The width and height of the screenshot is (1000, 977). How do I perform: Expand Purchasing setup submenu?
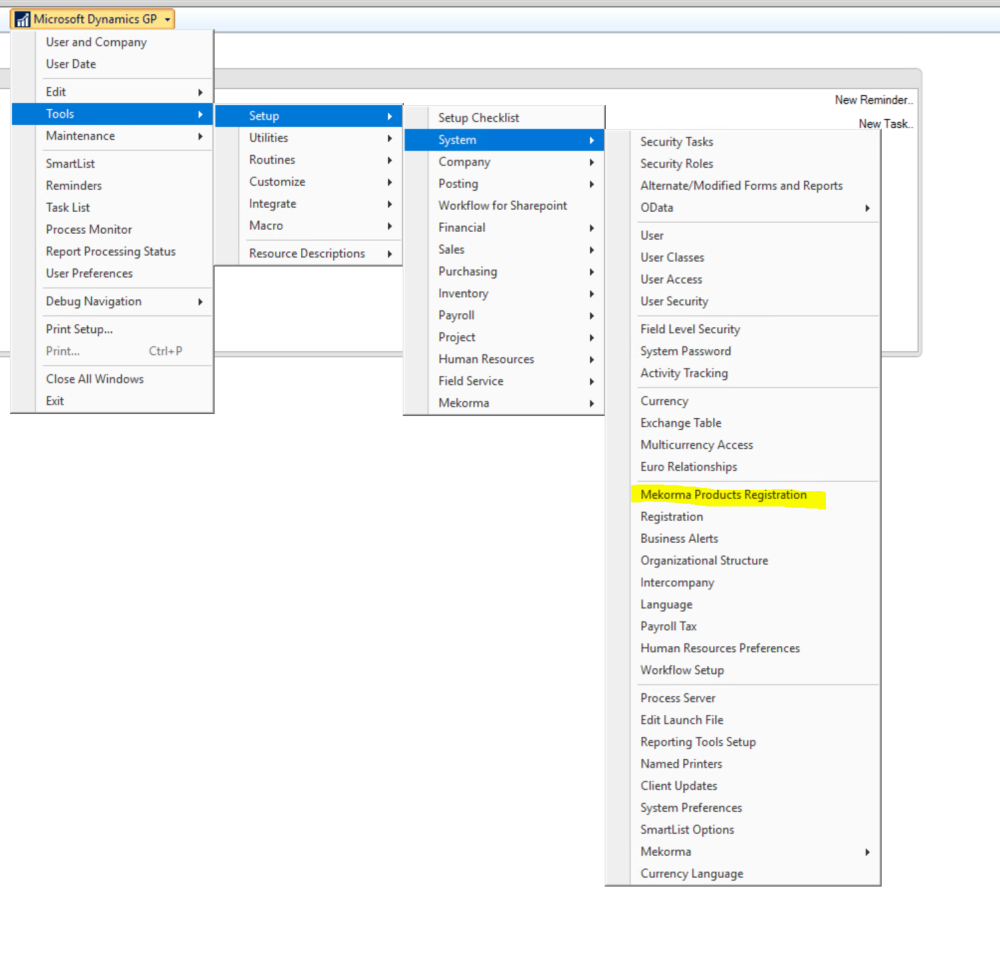coord(504,272)
